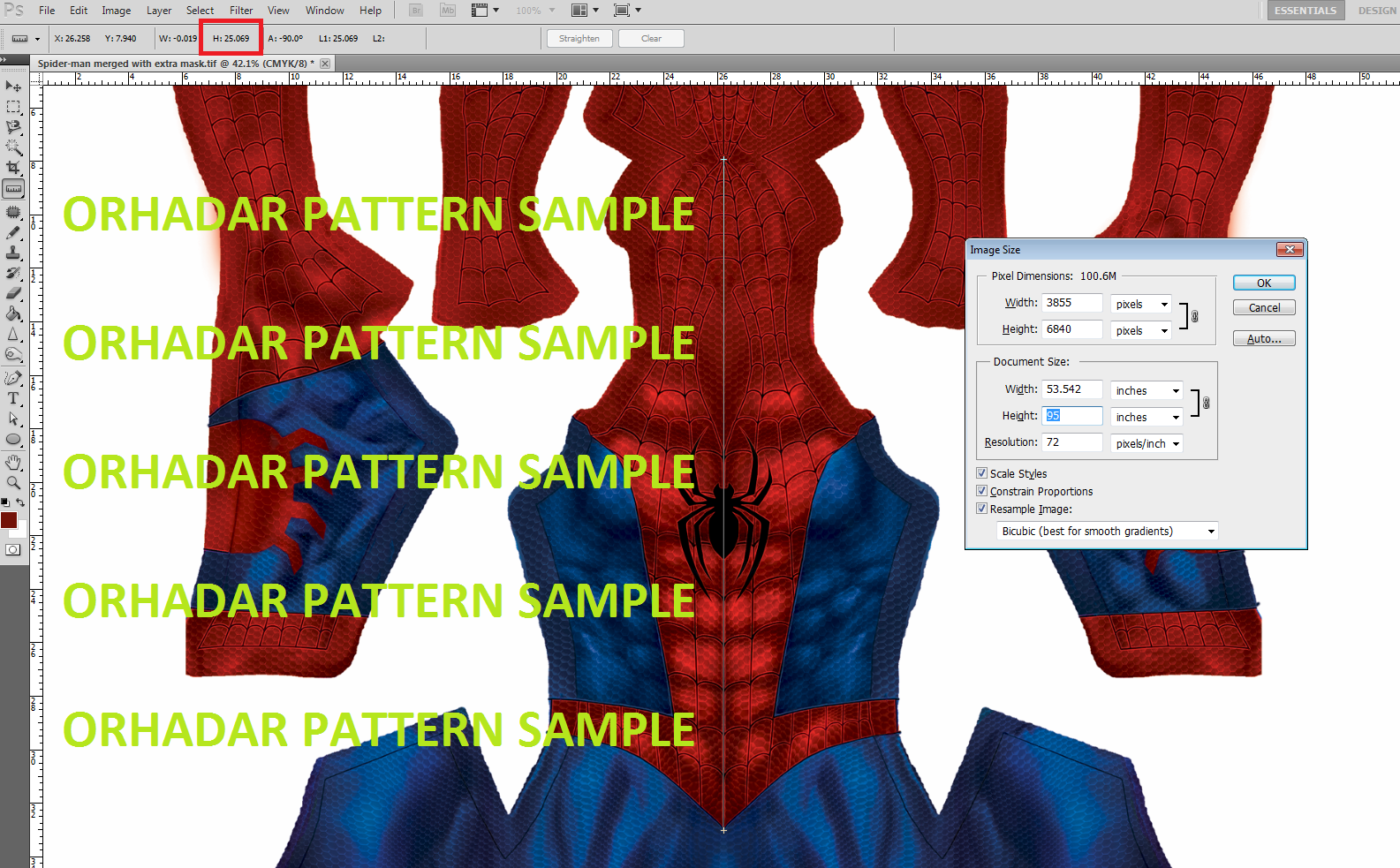
Task: Open the Filter menu
Action: 241,11
